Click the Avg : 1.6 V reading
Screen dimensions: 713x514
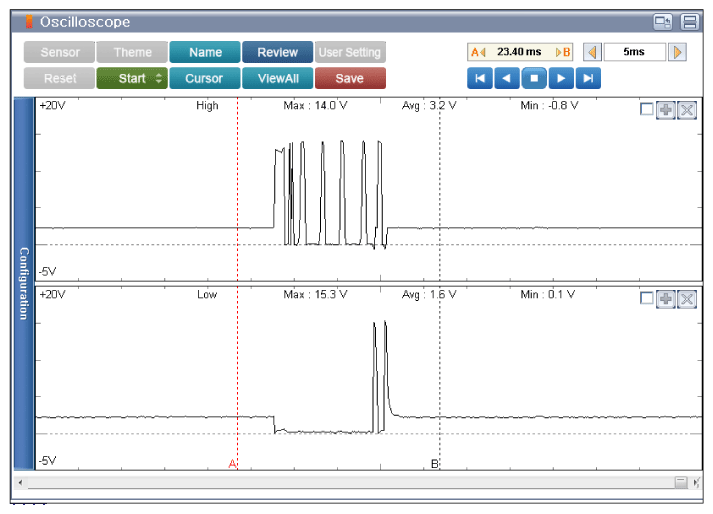(429, 295)
